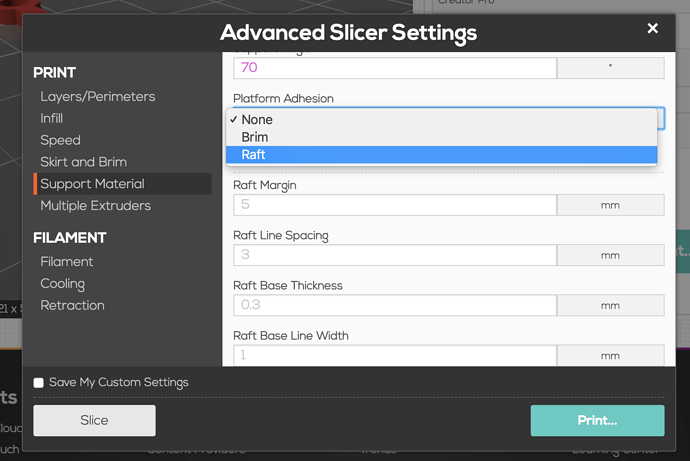Choose Brim in Platform Adhesion dropdown
Viewport: 690px width, 461px height.
(441, 137)
